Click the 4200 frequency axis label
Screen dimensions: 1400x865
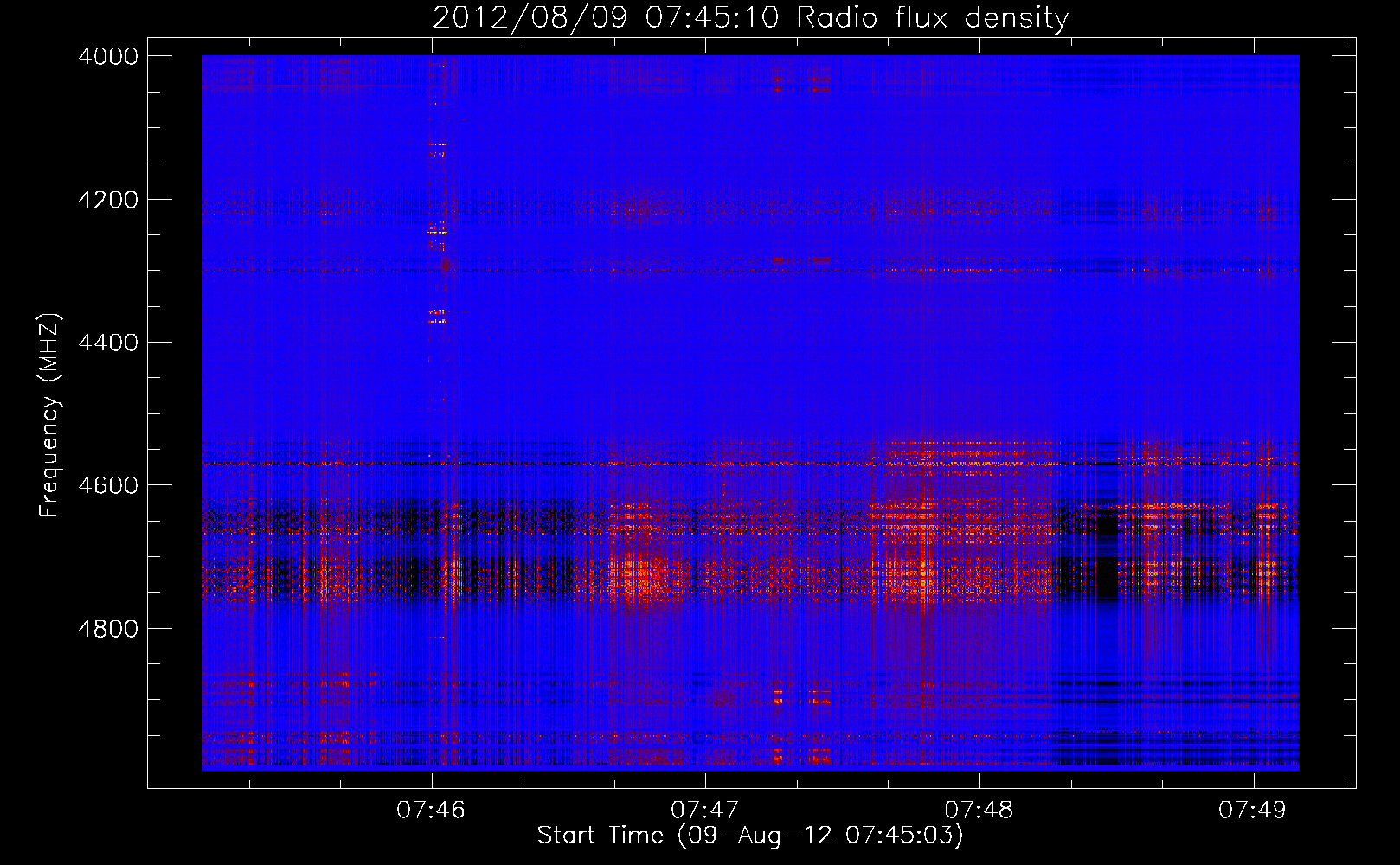pyautogui.click(x=108, y=200)
